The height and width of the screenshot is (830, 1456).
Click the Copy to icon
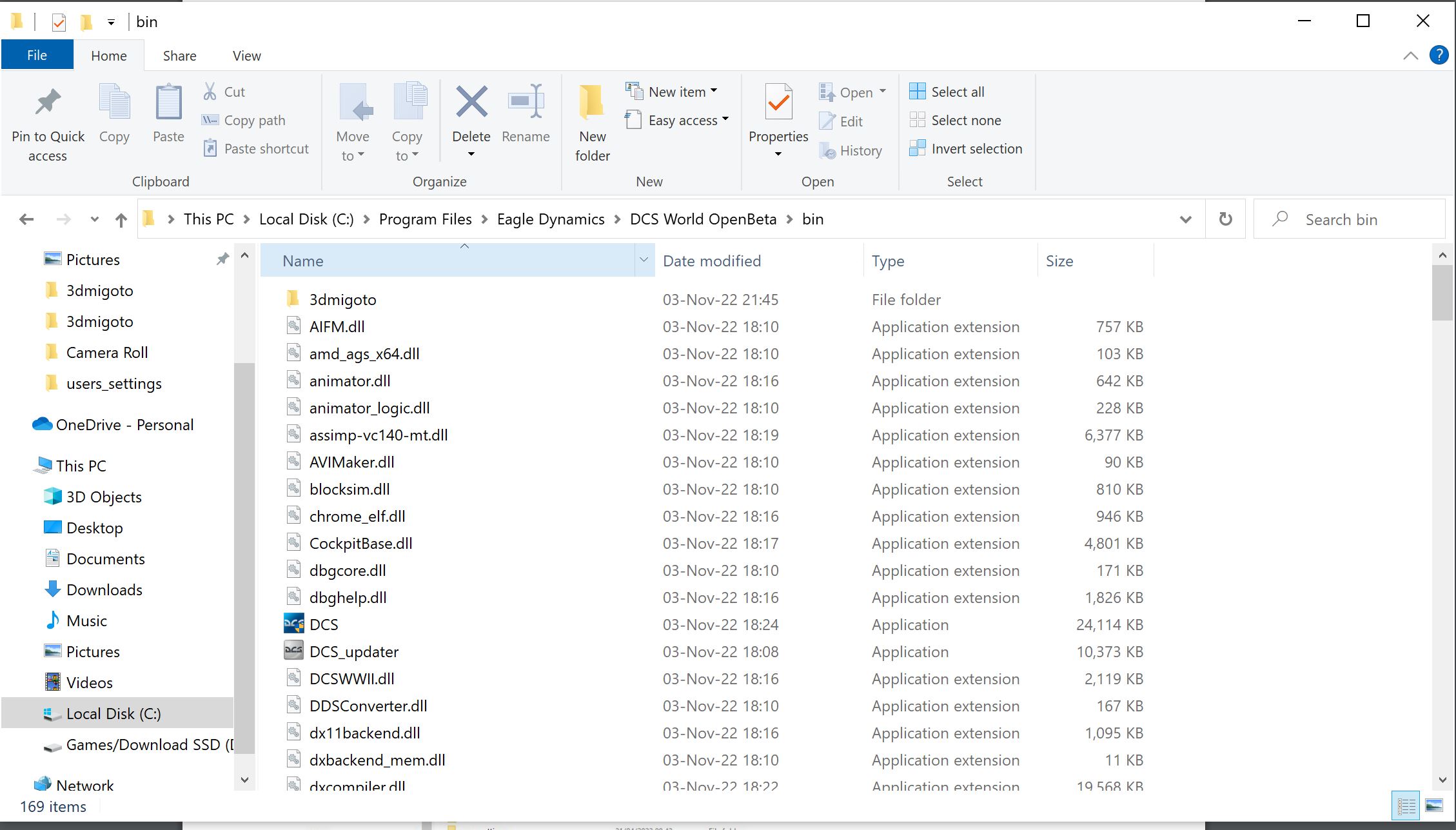(x=409, y=102)
